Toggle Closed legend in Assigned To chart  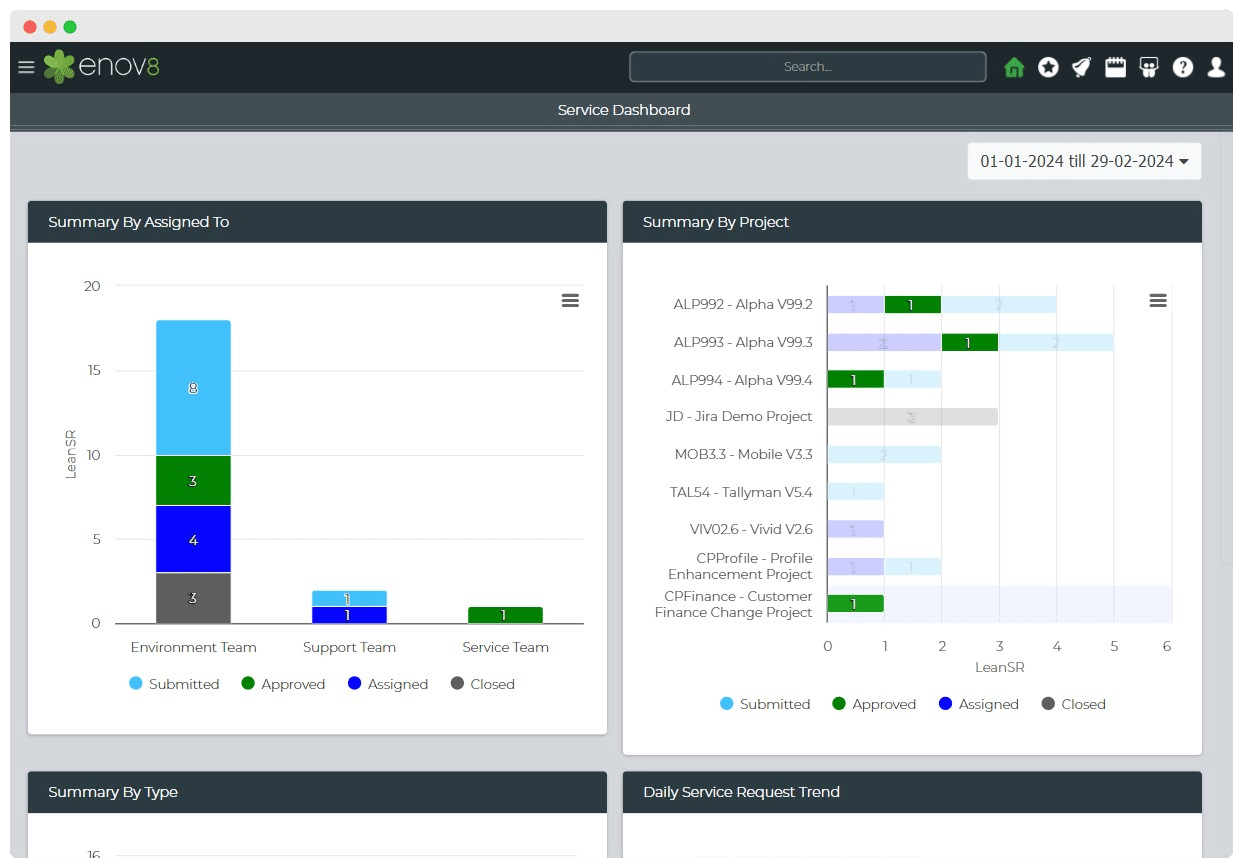[x=482, y=684]
